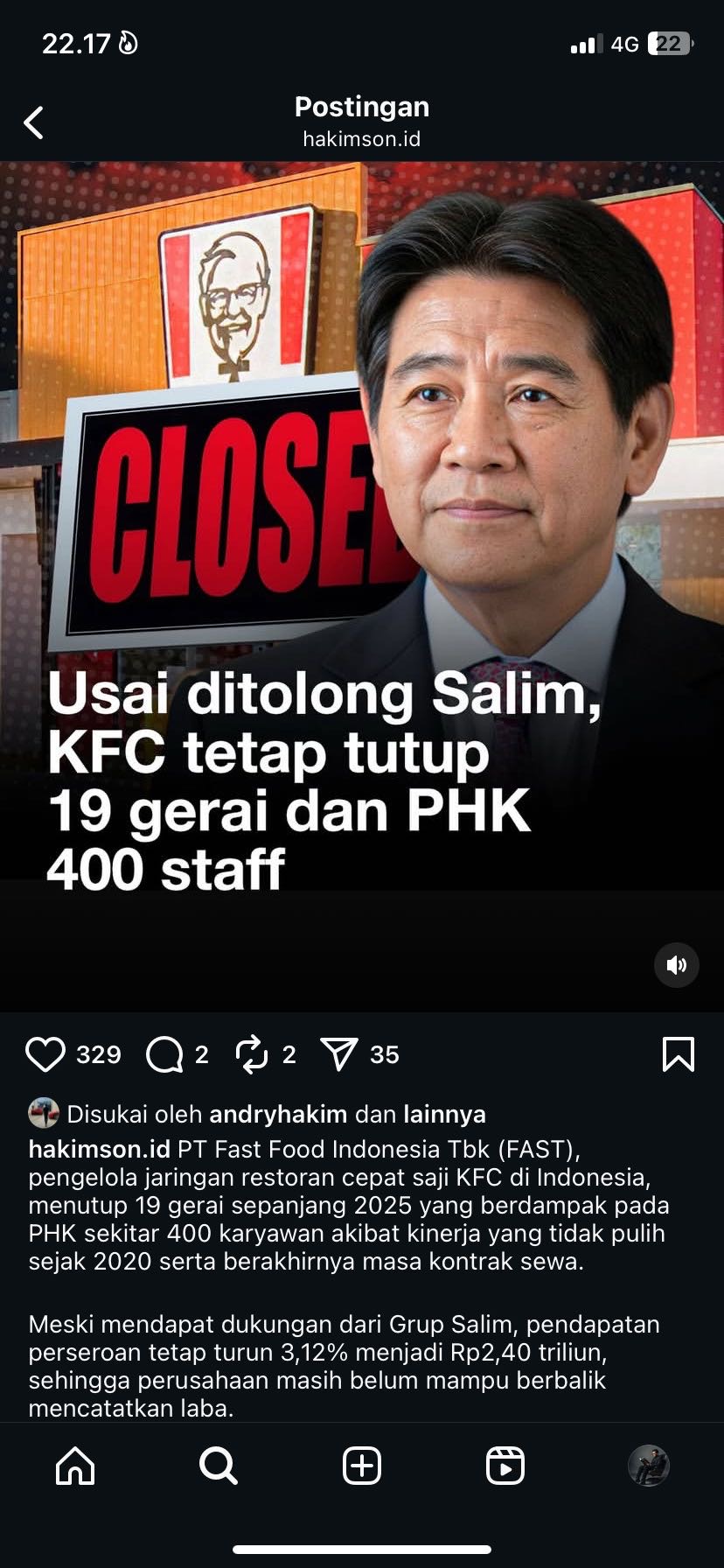724x1568 pixels.
Task: Open own profile avatar in bottom bar
Action: click(649, 1465)
